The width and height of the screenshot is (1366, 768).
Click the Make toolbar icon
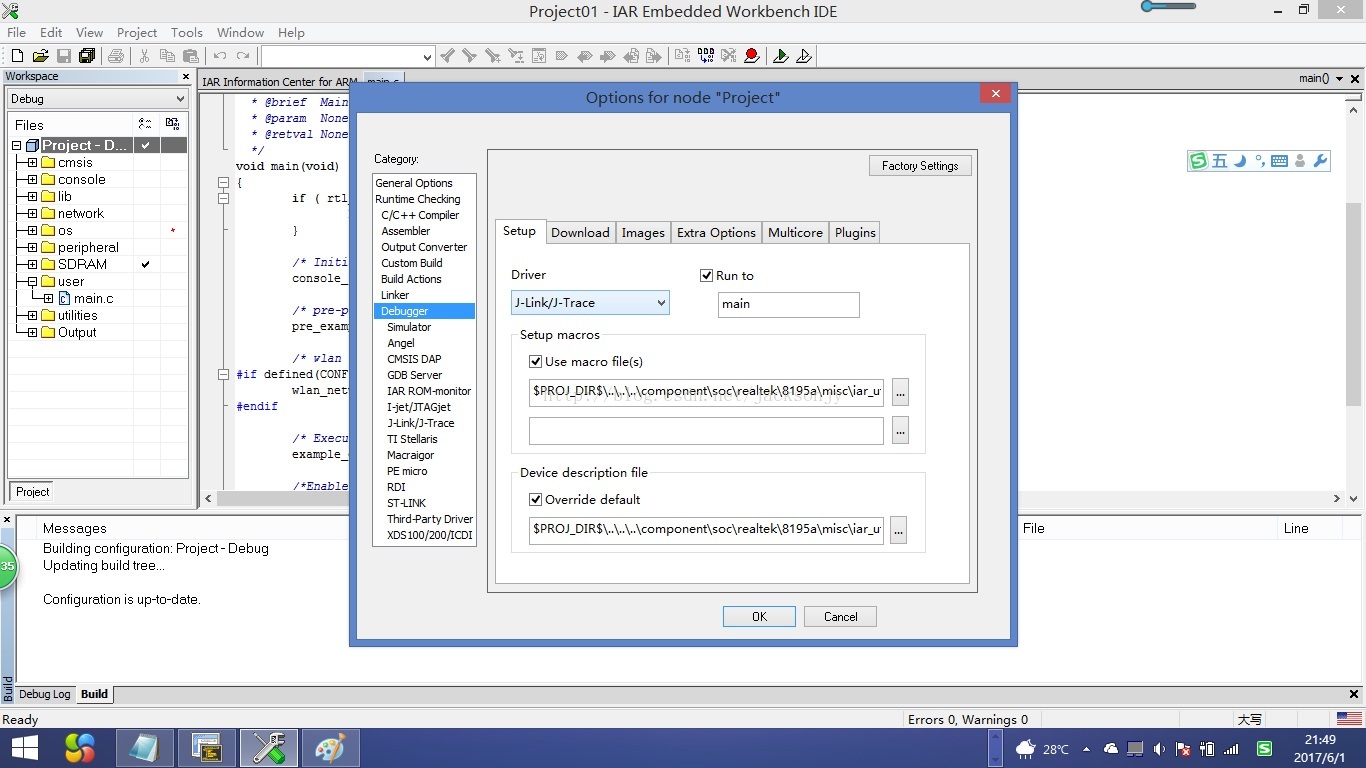coord(706,56)
